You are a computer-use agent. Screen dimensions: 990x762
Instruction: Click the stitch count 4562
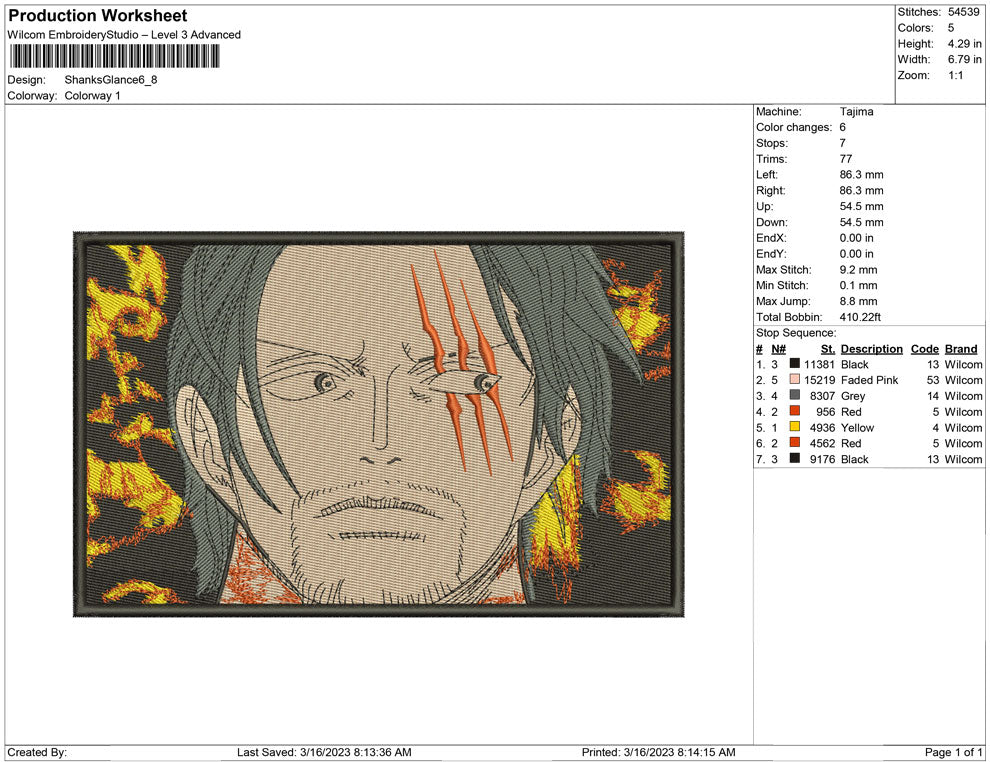(823, 443)
